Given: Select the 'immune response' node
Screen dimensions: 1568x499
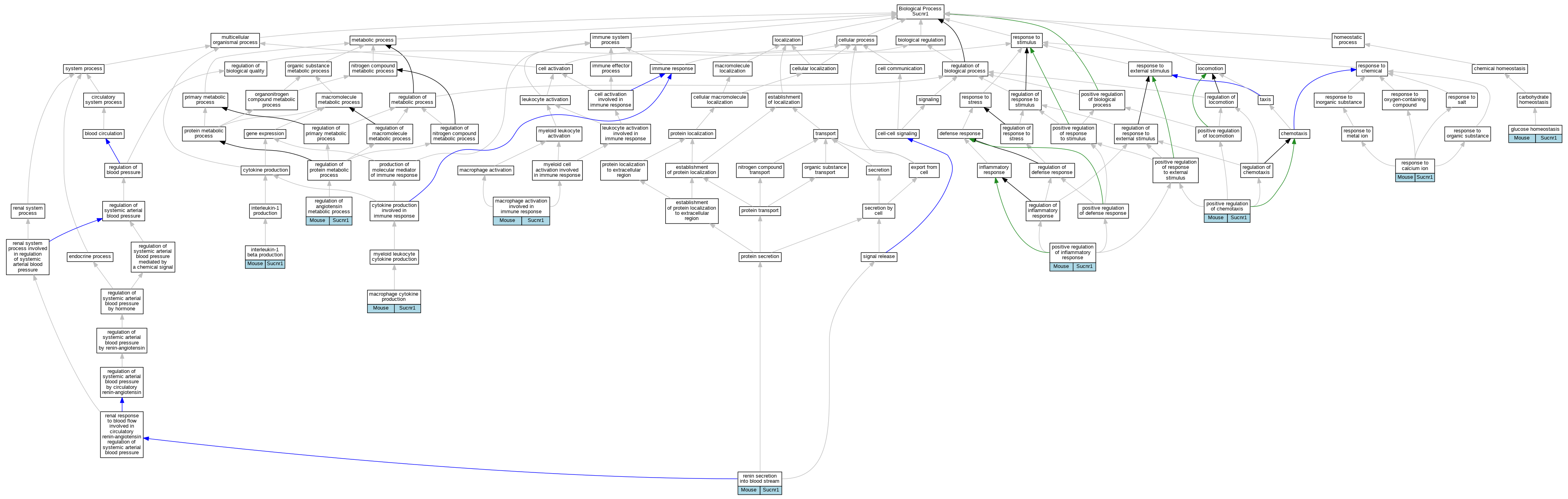Looking at the screenshot, I should tap(673, 69).
